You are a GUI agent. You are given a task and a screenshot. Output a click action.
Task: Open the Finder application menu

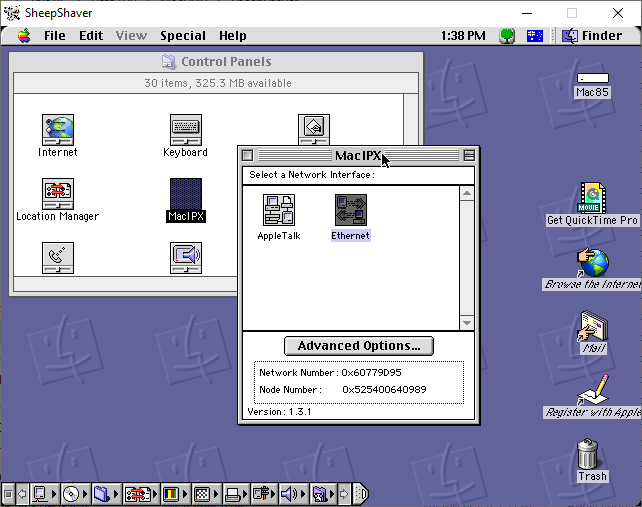591,36
